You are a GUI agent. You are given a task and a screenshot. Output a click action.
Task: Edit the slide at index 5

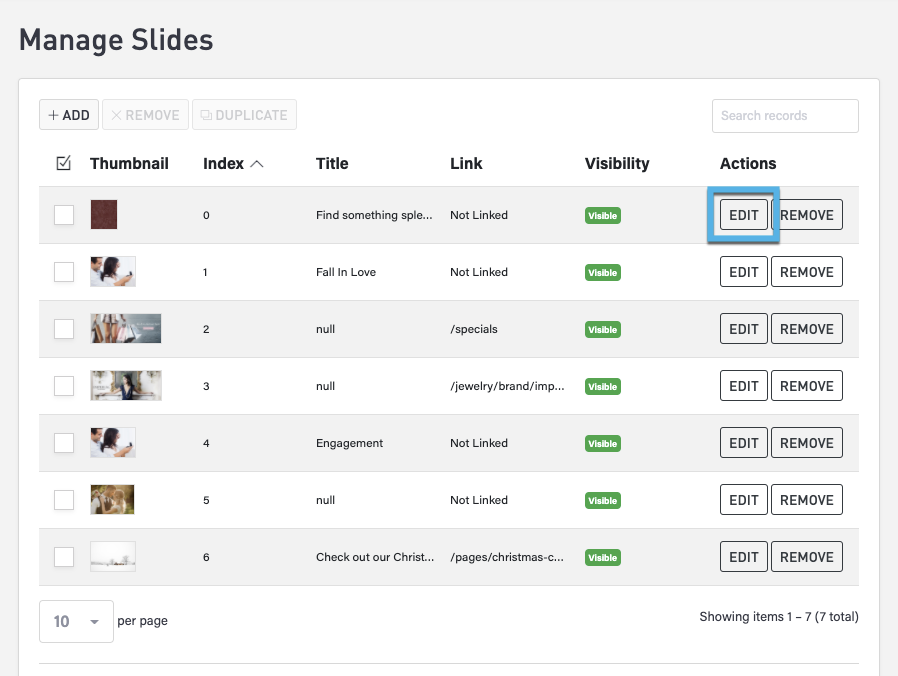tap(743, 500)
